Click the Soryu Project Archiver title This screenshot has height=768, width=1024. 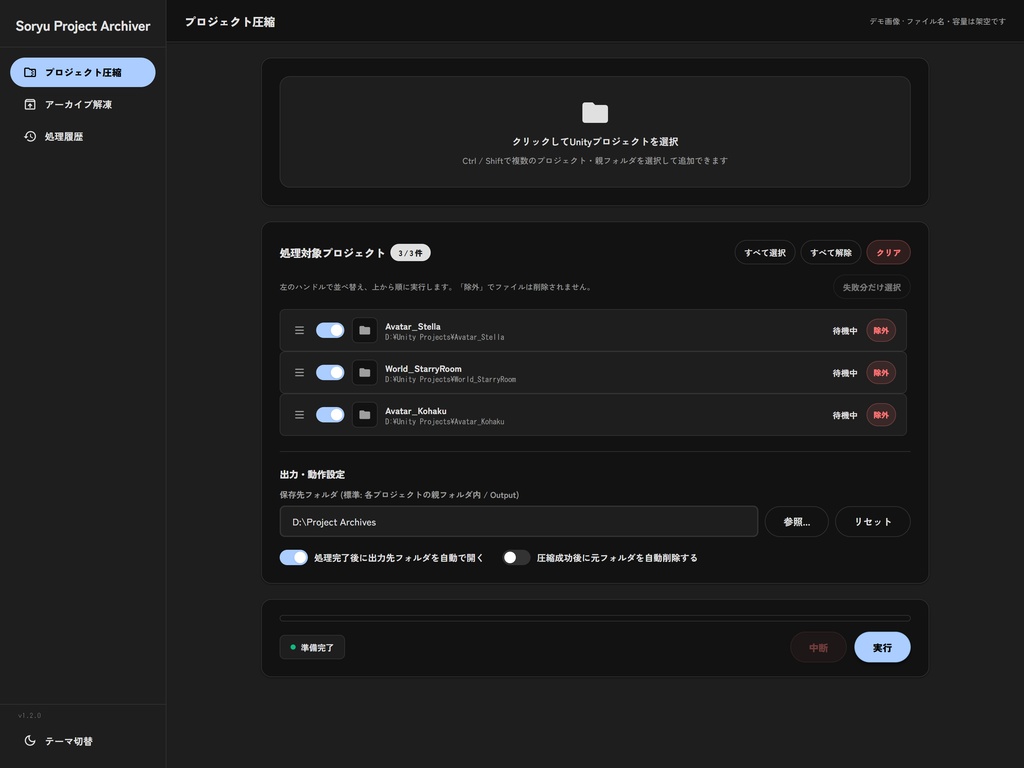(83, 26)
